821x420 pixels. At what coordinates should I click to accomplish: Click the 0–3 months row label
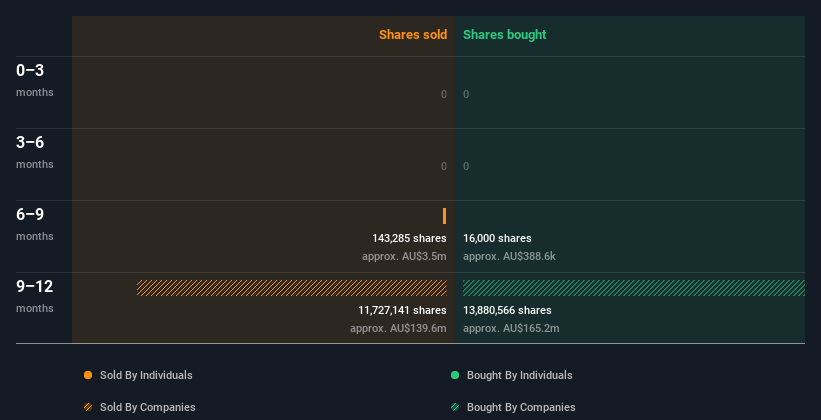click(35, 80)
